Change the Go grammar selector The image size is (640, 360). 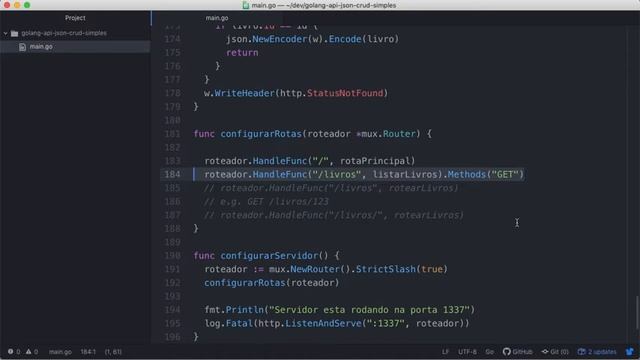point(489,352)
